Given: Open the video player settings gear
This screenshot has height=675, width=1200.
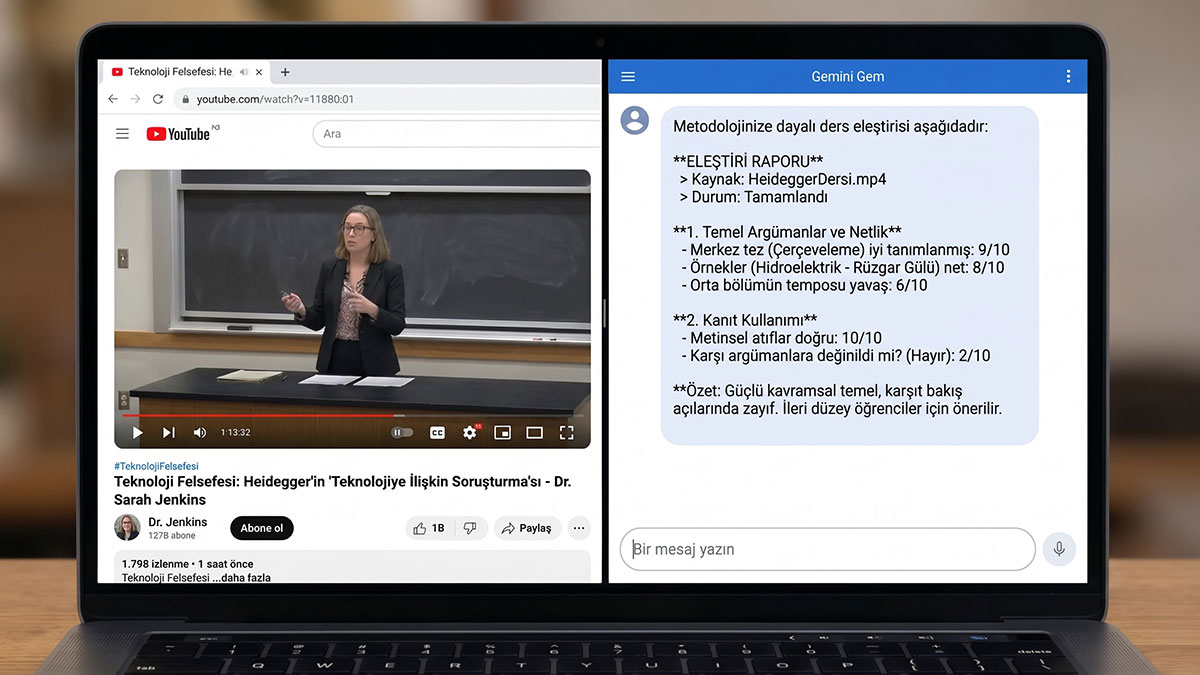Looking at the screenshot, I should click(x=470, y=433).
